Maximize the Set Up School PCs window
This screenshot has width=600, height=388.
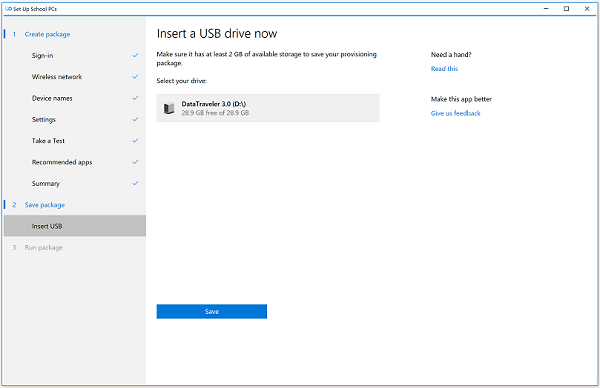[x=566, y=9]
